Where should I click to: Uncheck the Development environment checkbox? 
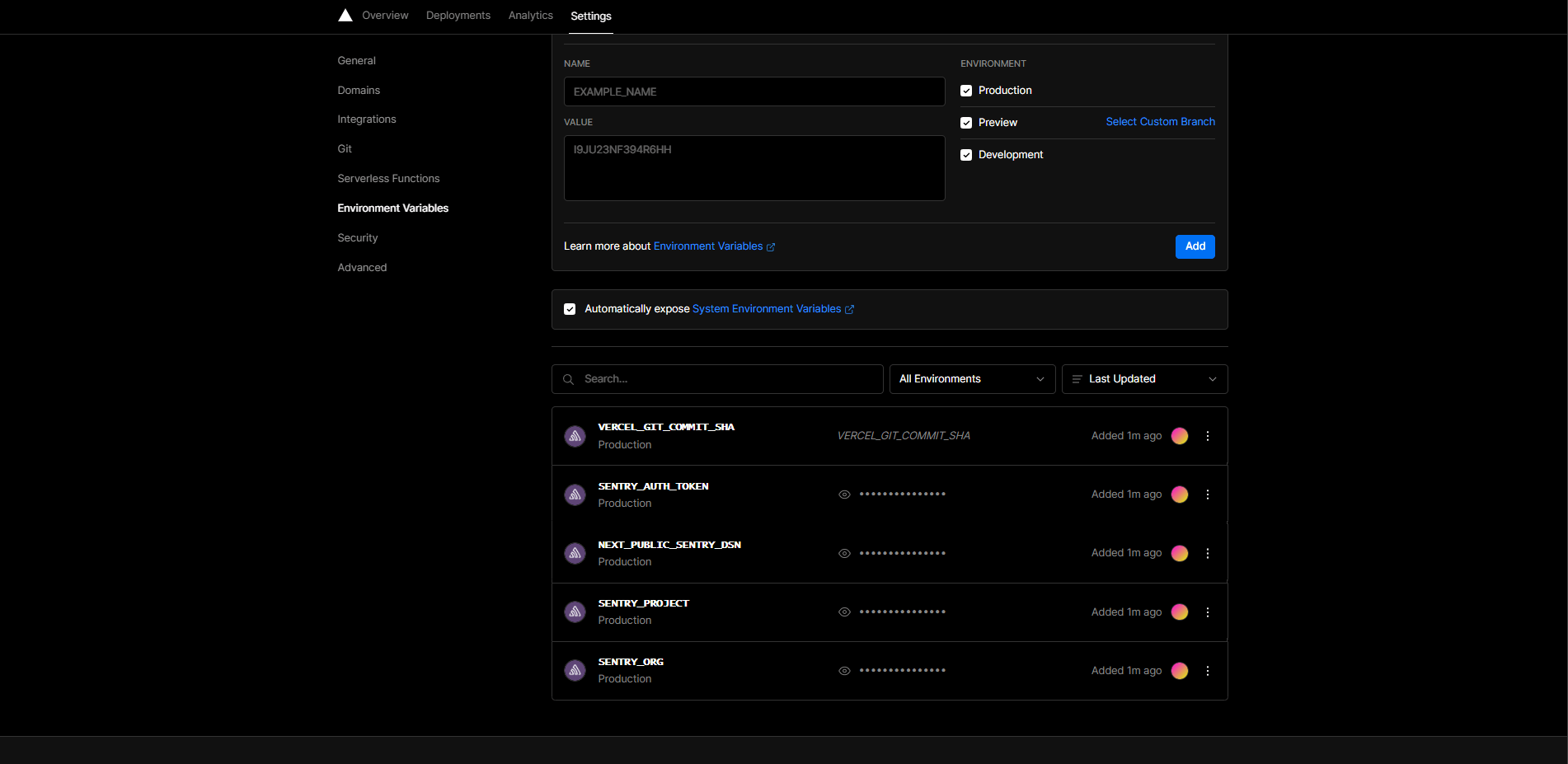click(x=966, y=155)
